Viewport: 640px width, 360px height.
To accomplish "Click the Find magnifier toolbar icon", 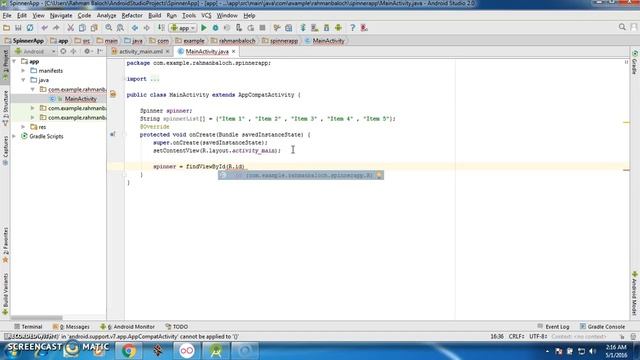I will 109,28.
